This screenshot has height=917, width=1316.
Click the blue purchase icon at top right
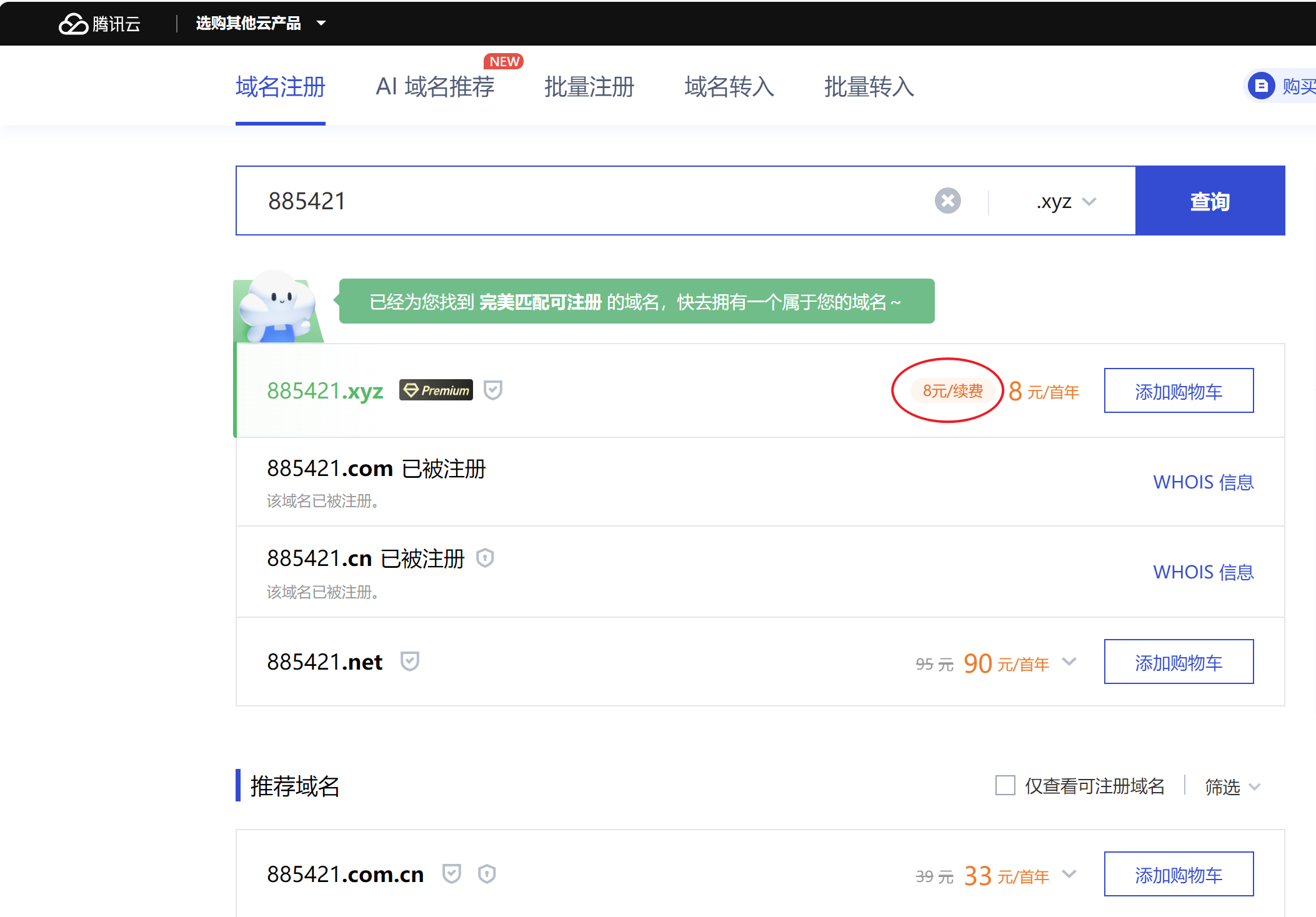tap(1261, 86)
